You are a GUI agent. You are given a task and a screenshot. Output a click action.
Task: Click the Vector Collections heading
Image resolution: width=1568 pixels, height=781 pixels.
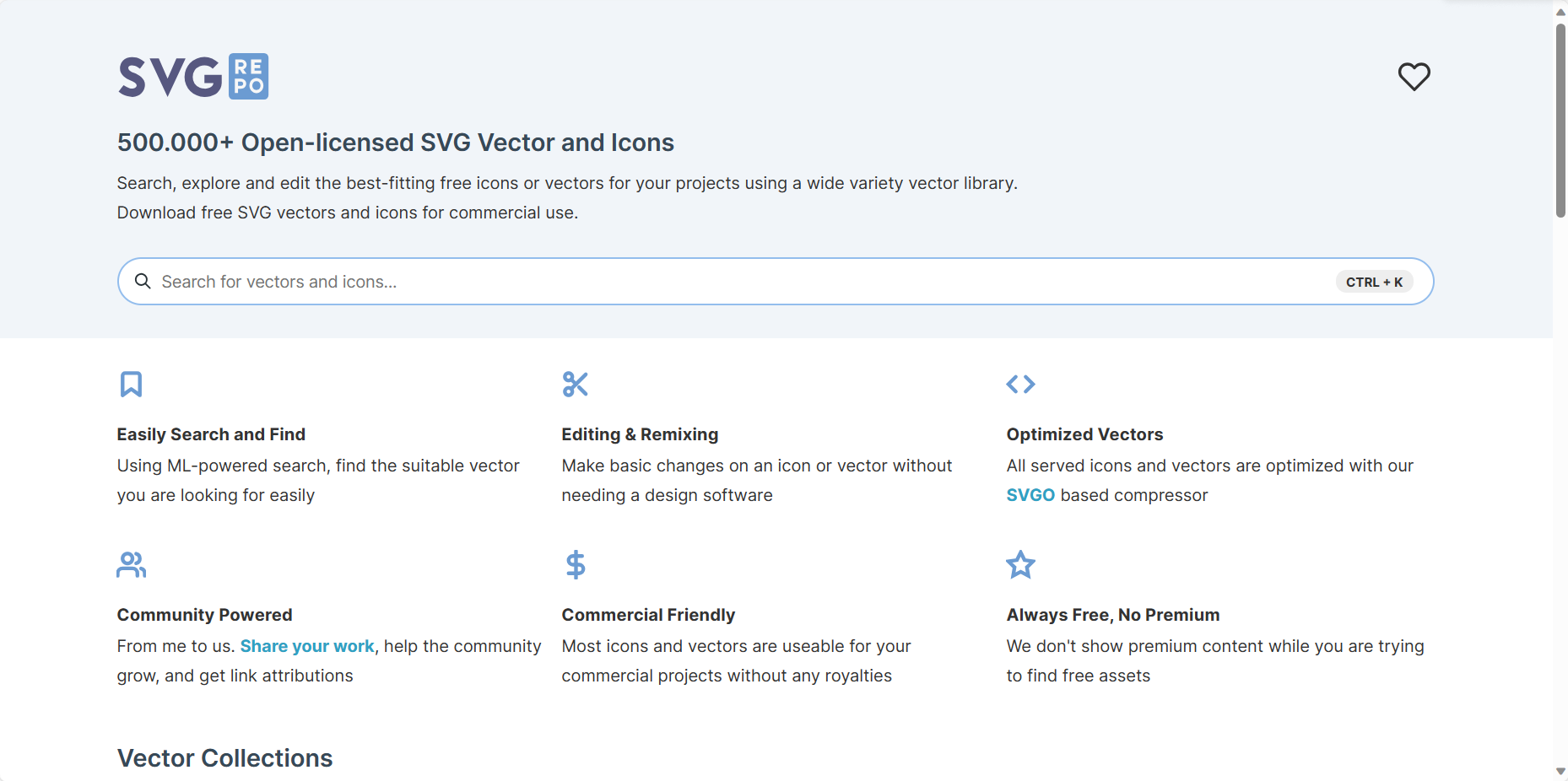[x=225, y=758]
